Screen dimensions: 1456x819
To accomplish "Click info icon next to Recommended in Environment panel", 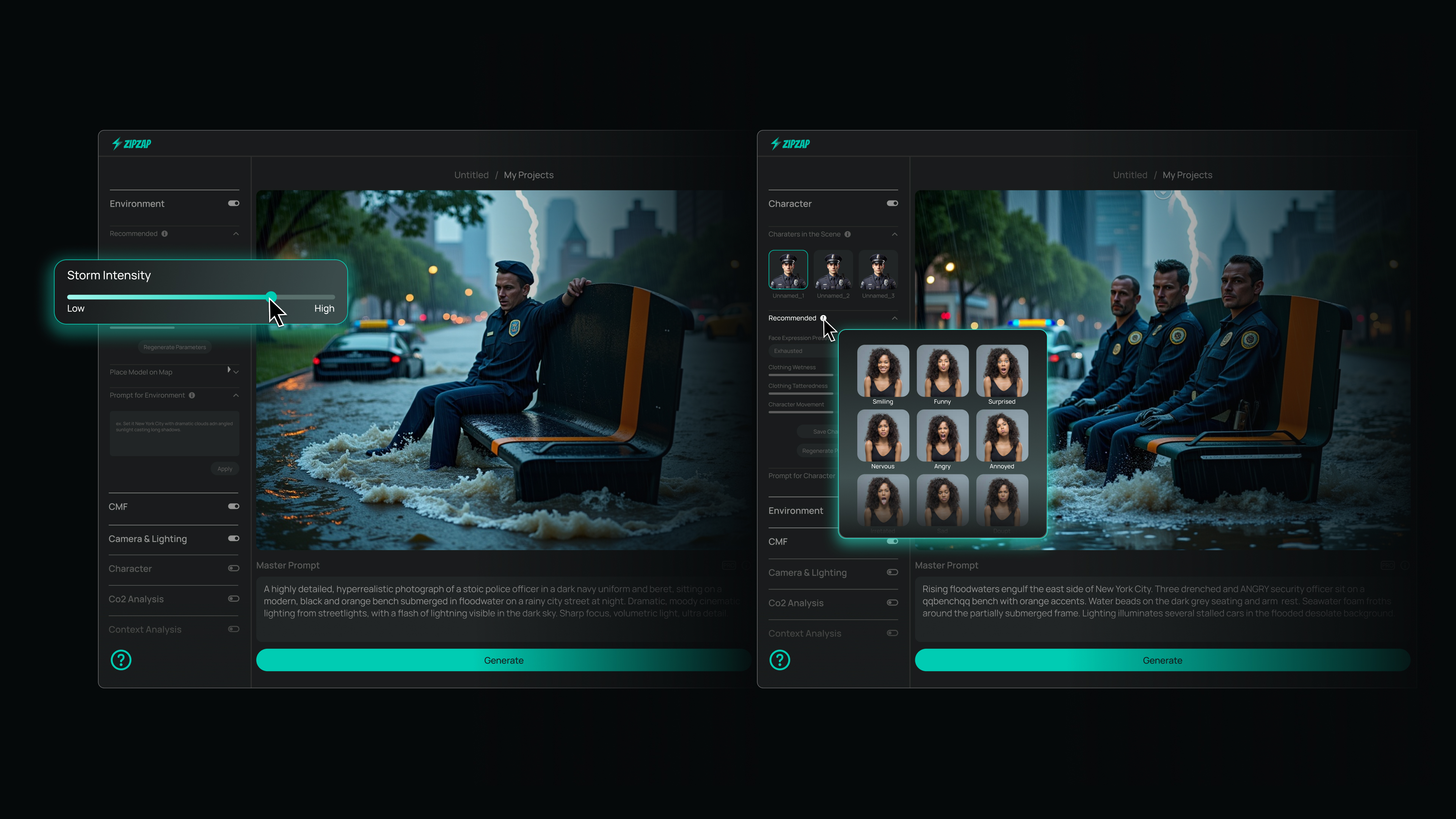I will pyautogui.click(x=165, y=234).
